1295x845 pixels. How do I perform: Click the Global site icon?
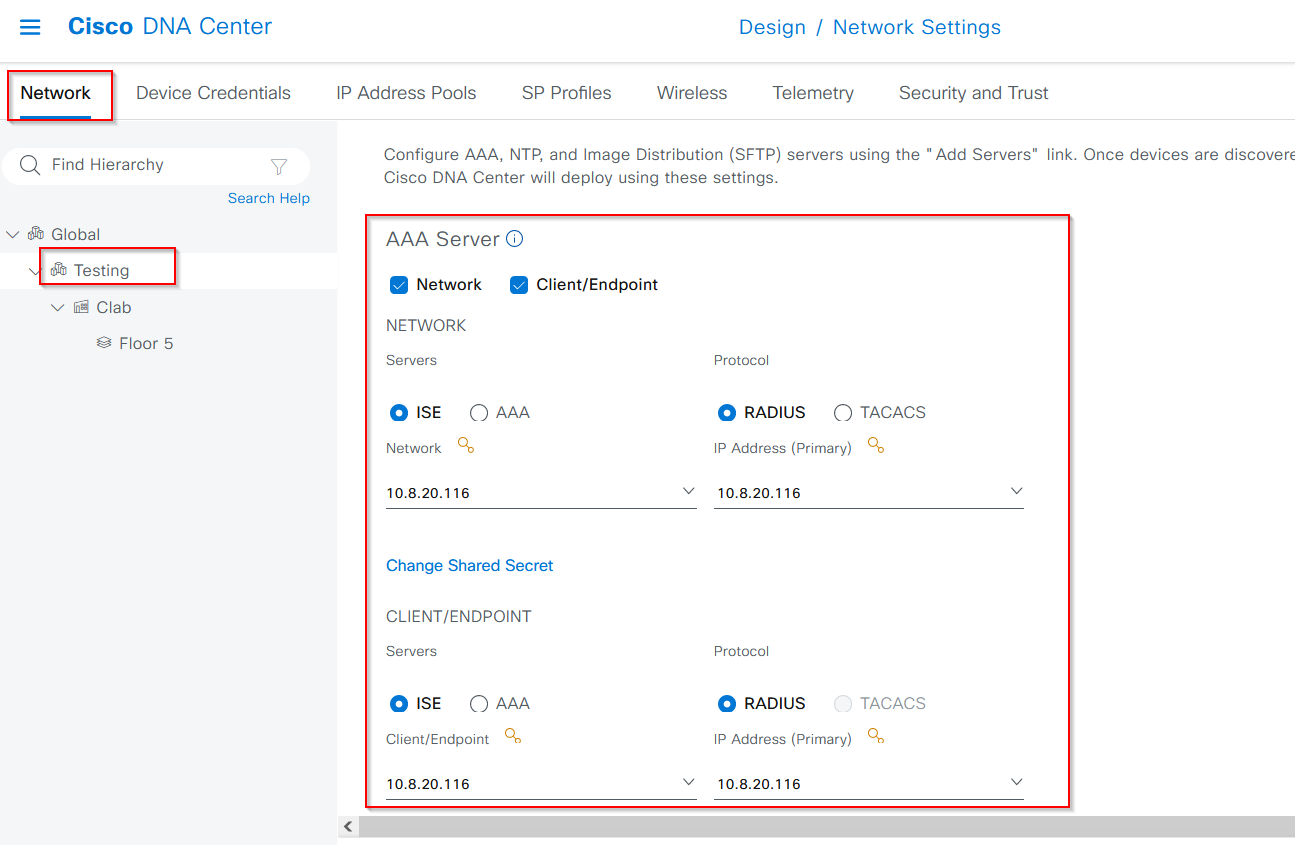click(x=36, y=234)
